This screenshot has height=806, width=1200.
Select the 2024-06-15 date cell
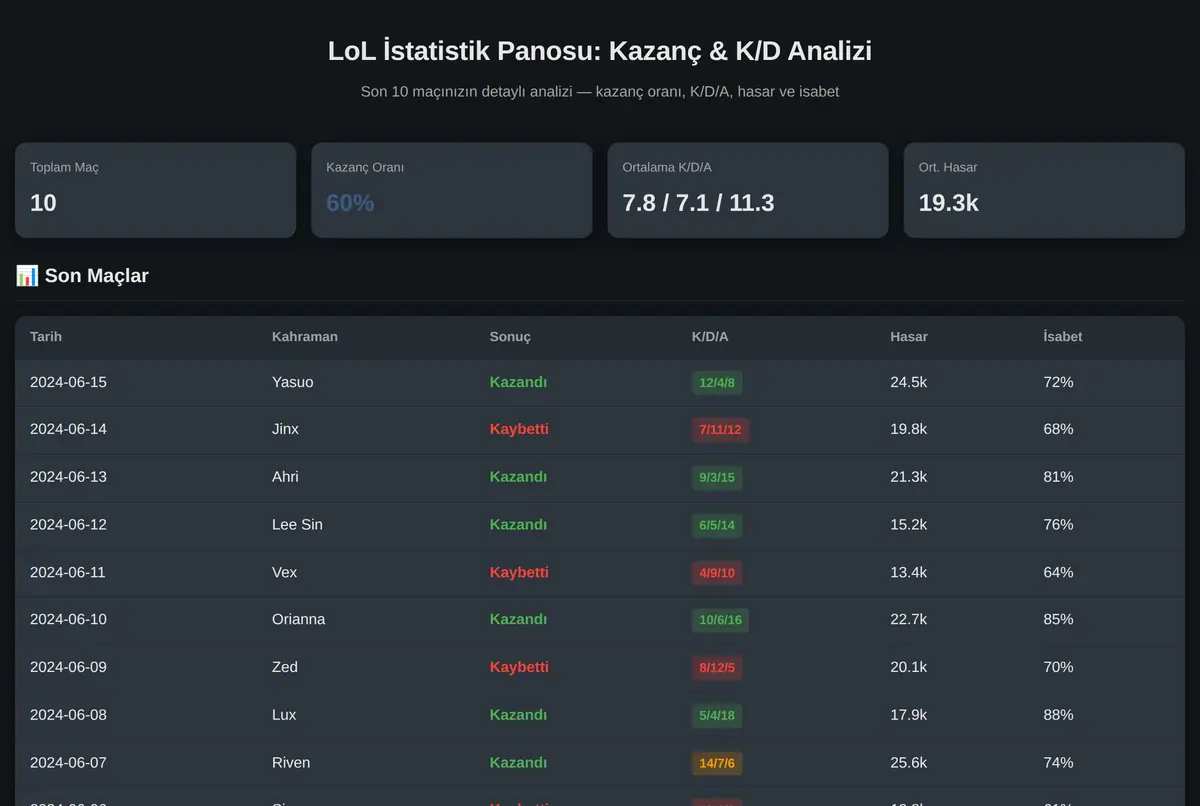tap(68, 382)
